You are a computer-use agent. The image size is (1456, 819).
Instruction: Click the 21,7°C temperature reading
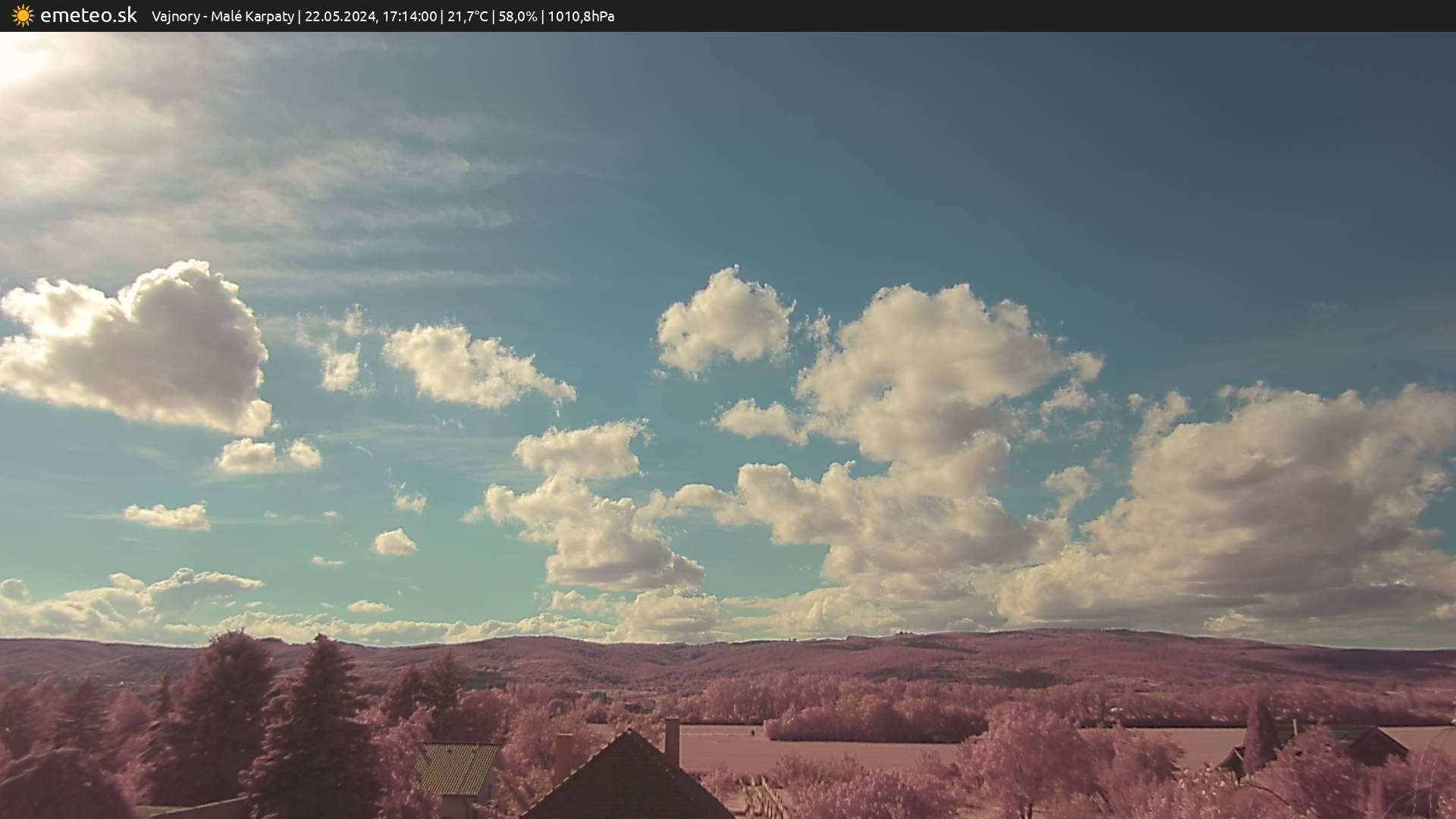467,17
